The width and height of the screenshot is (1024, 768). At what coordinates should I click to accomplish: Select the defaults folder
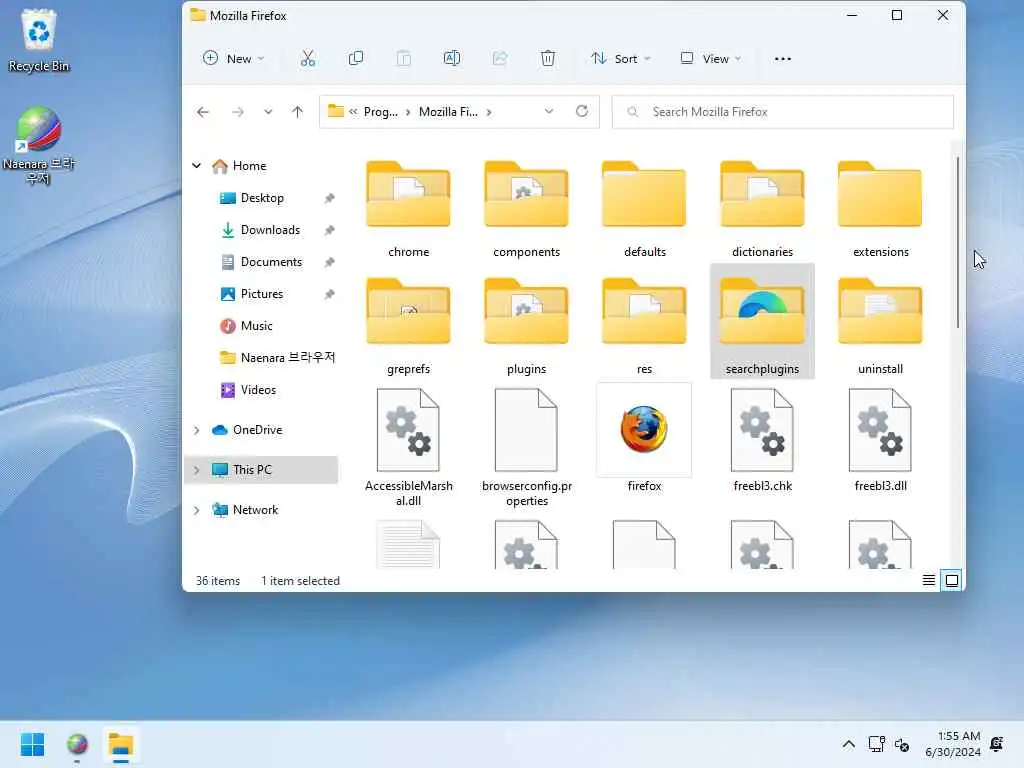click(x=644, y=209)
